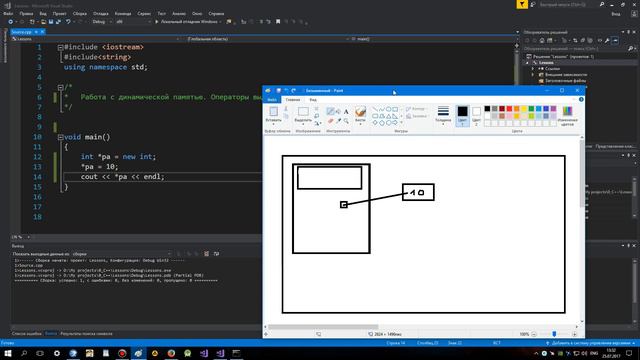Open the Windows Start menu
Image resolution: width=640 pixels, height=360 pixels.
pyautogui.click(x=8, y=353)
